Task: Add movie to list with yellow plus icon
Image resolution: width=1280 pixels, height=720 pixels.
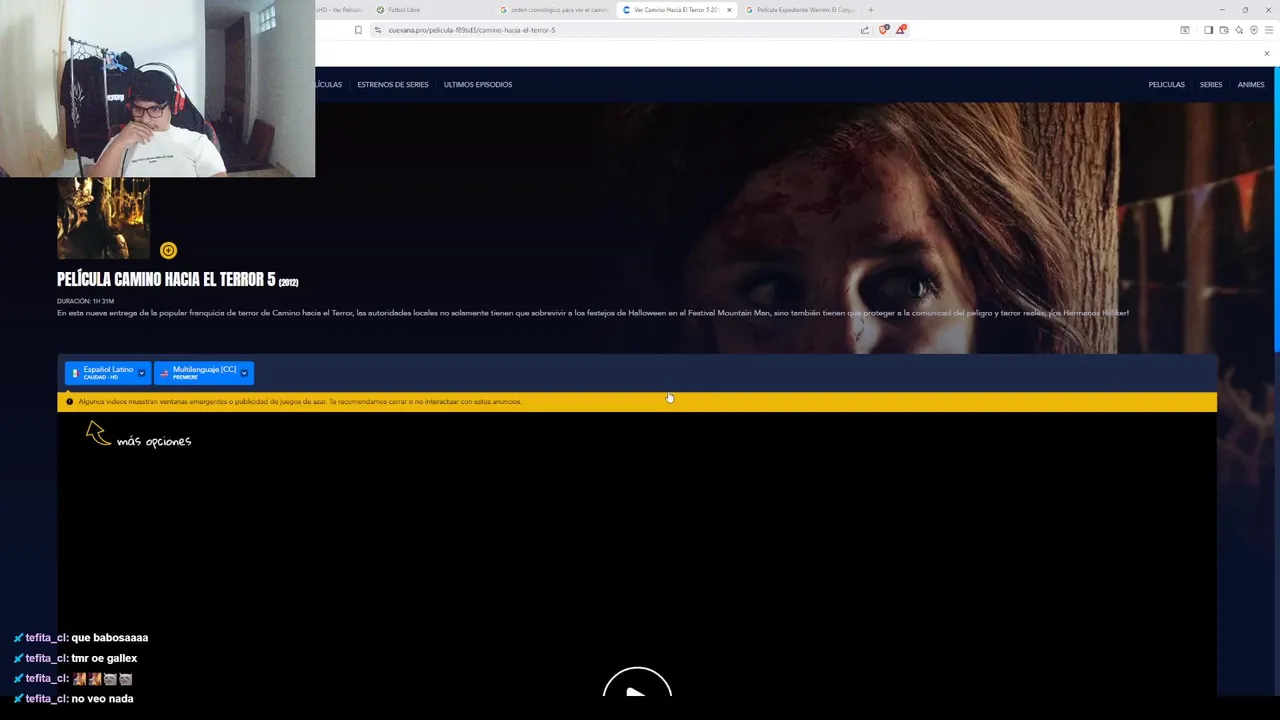Action: (x=168, y=250)
